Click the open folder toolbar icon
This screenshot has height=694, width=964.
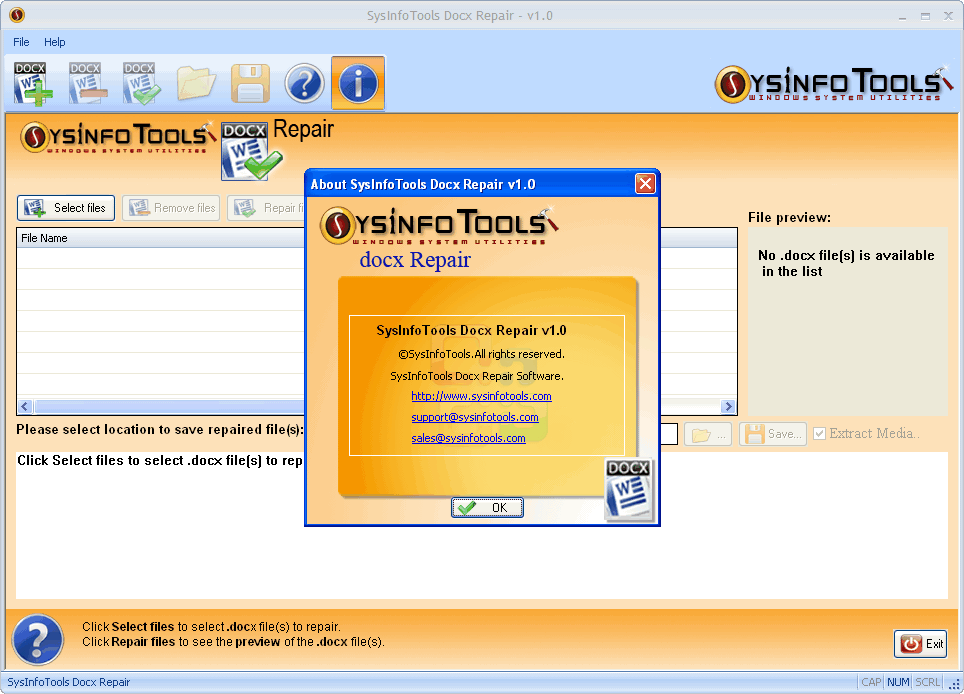(196, 84)
